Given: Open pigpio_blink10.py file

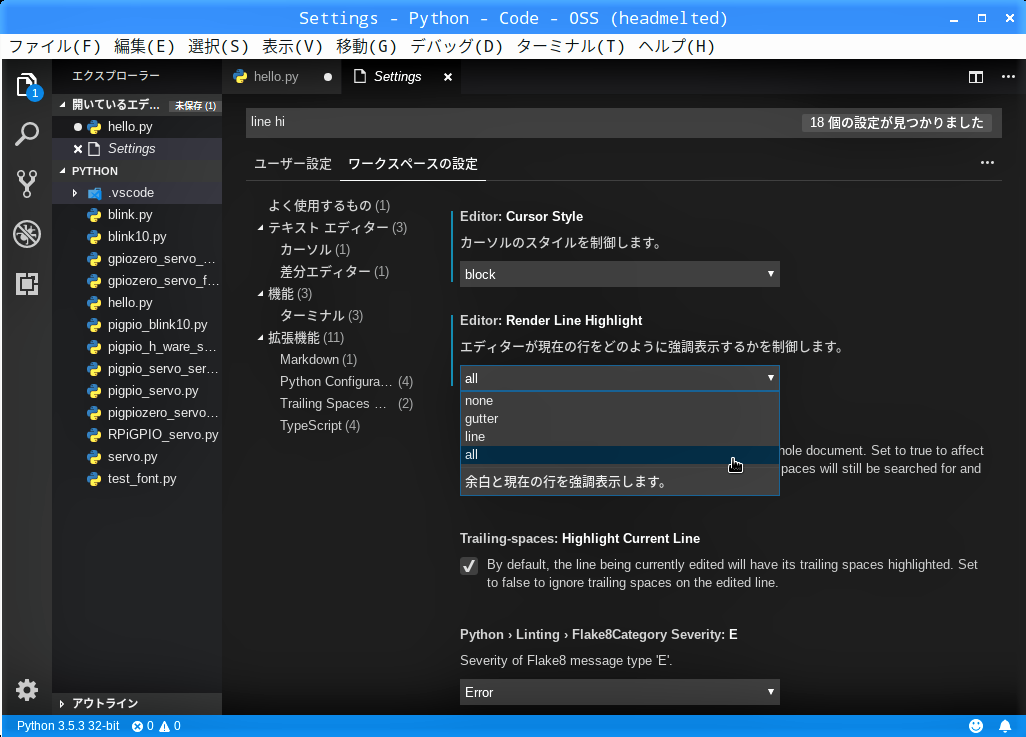Looking at the screenshot, I should (137, 325).
